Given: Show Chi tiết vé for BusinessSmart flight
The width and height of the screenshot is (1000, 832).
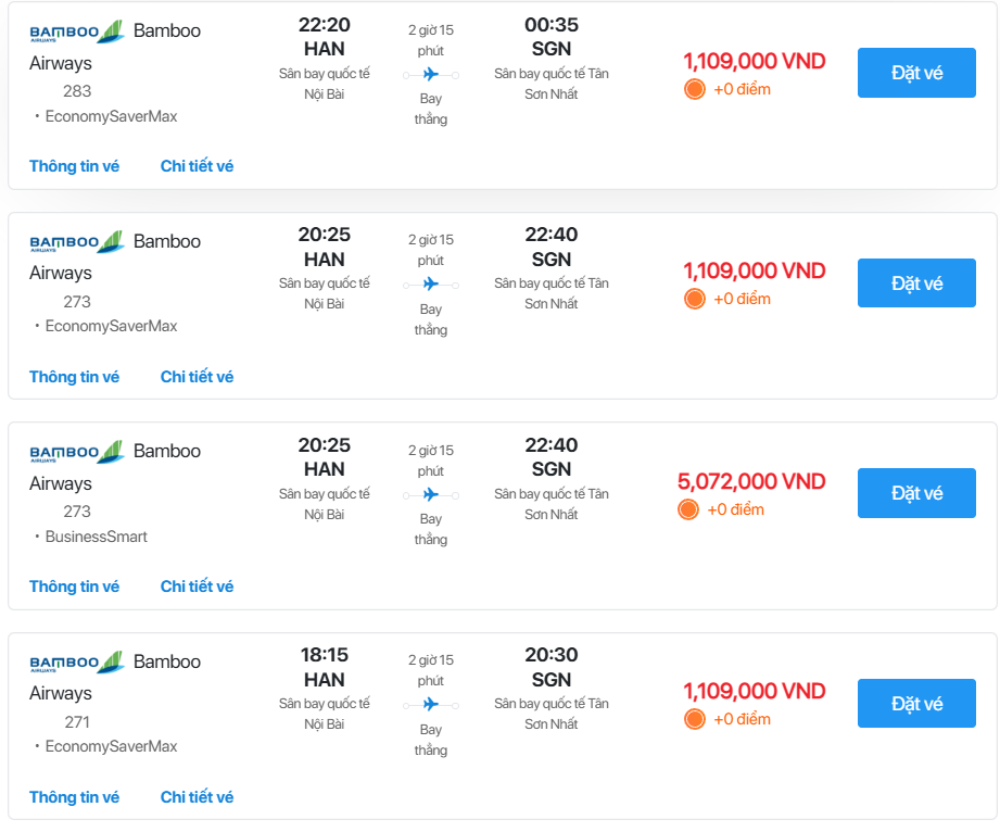Looking at the screenshot, I should pyautogui.click(x=197, y=586).
